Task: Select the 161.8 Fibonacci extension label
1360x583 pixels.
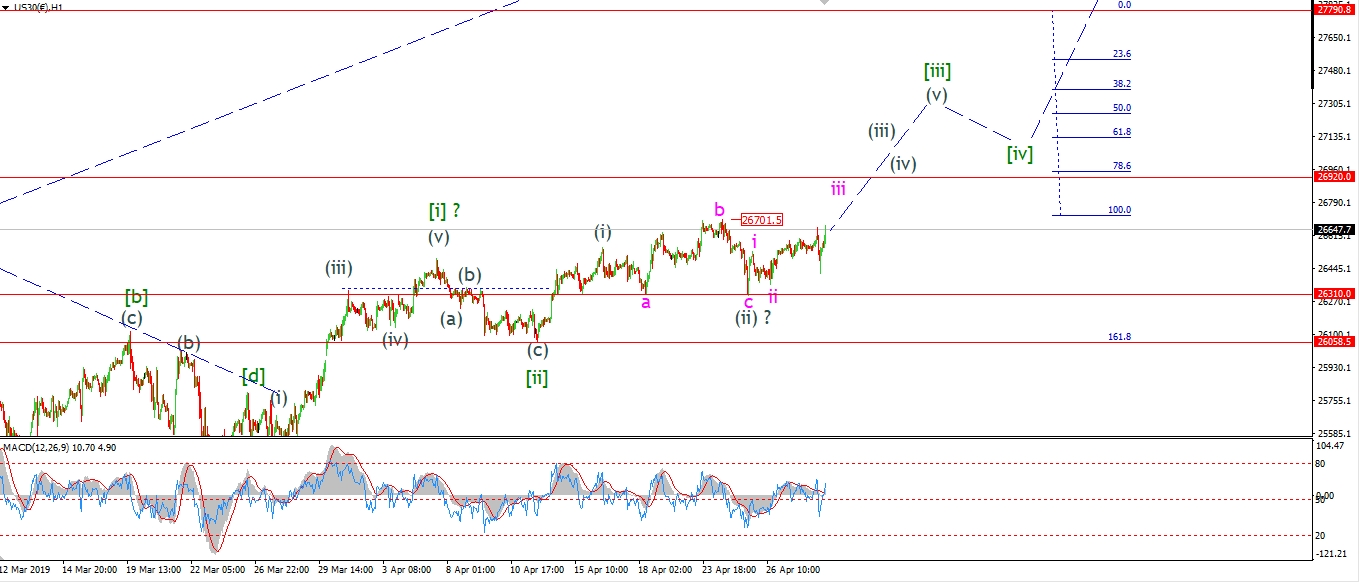Action: click(x=1119, y=337)
